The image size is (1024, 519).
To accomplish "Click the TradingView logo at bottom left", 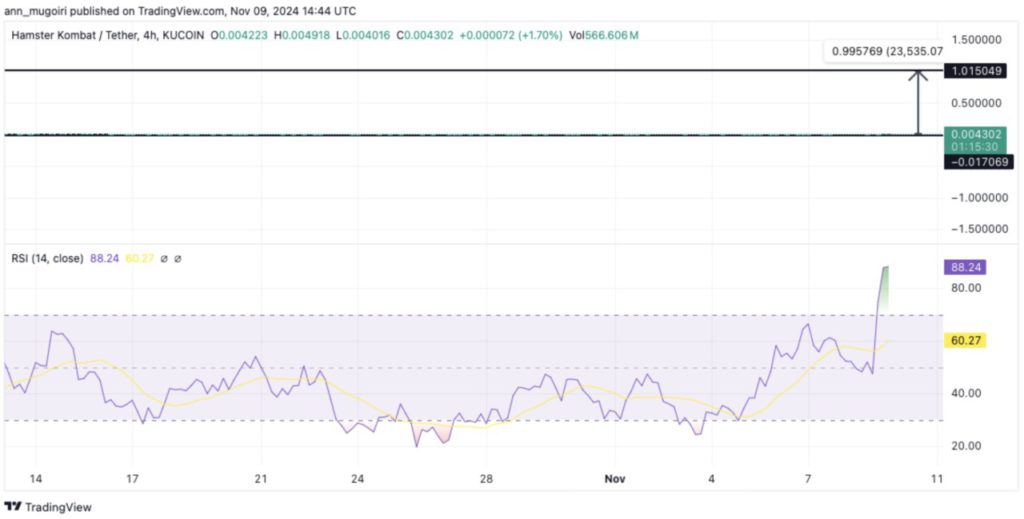I will tap(48, 507).
